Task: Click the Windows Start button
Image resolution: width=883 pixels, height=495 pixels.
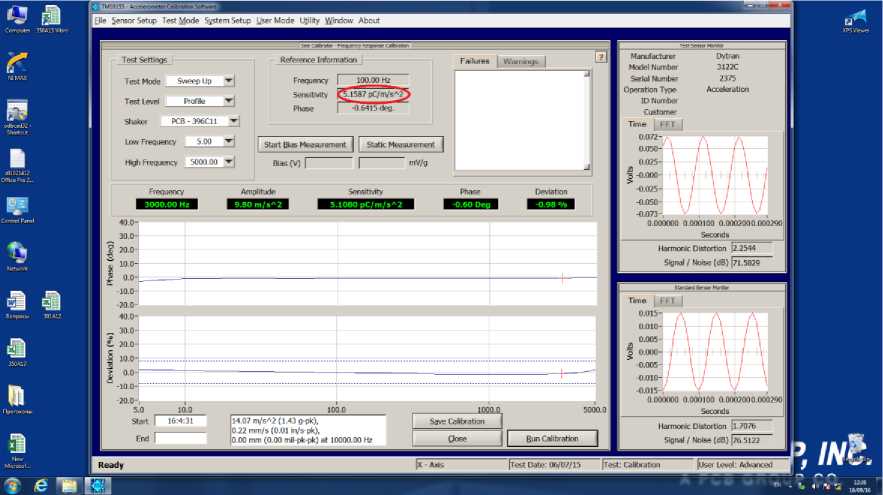Action: click(12, 486)
